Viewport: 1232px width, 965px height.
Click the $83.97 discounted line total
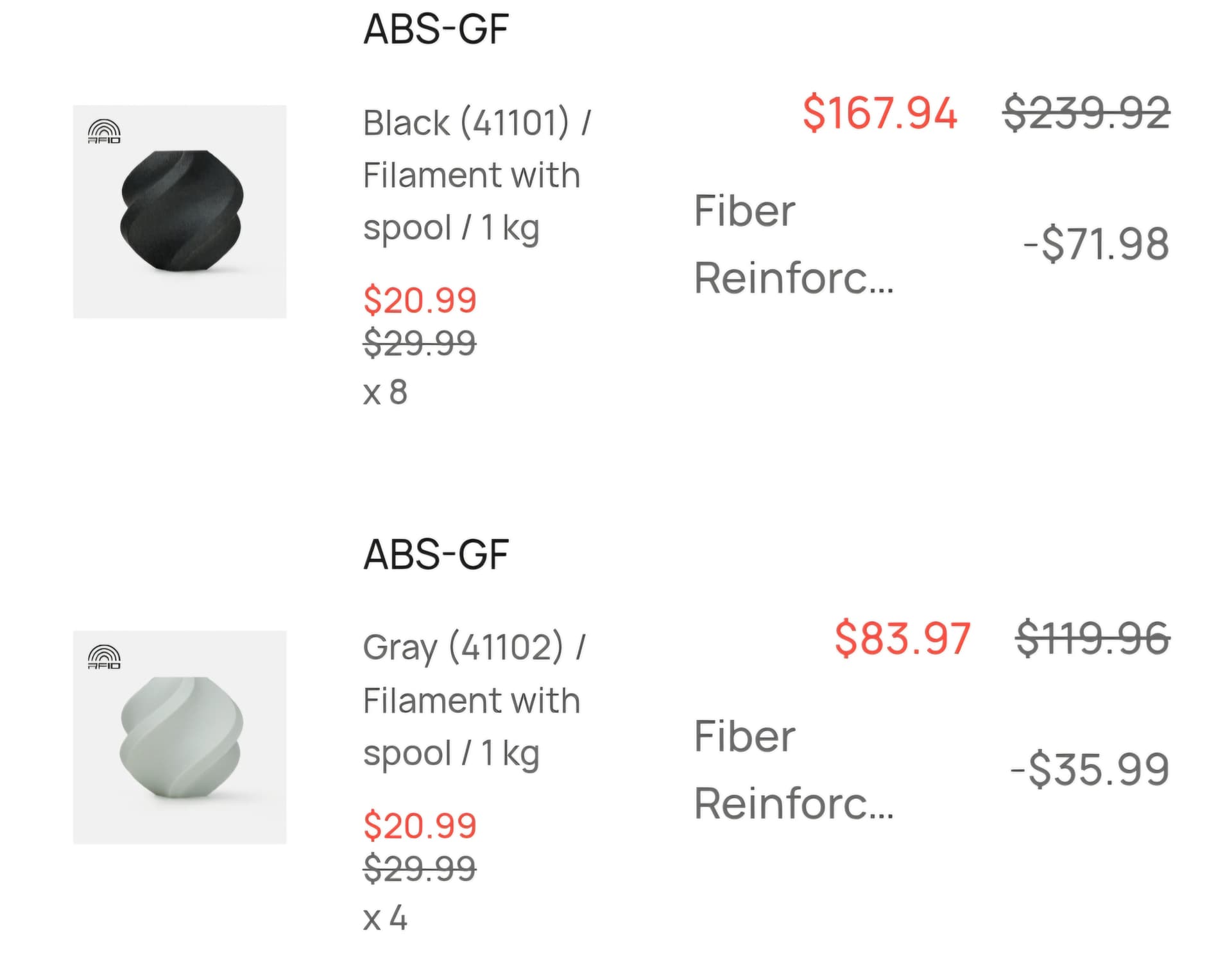[902, 639]
